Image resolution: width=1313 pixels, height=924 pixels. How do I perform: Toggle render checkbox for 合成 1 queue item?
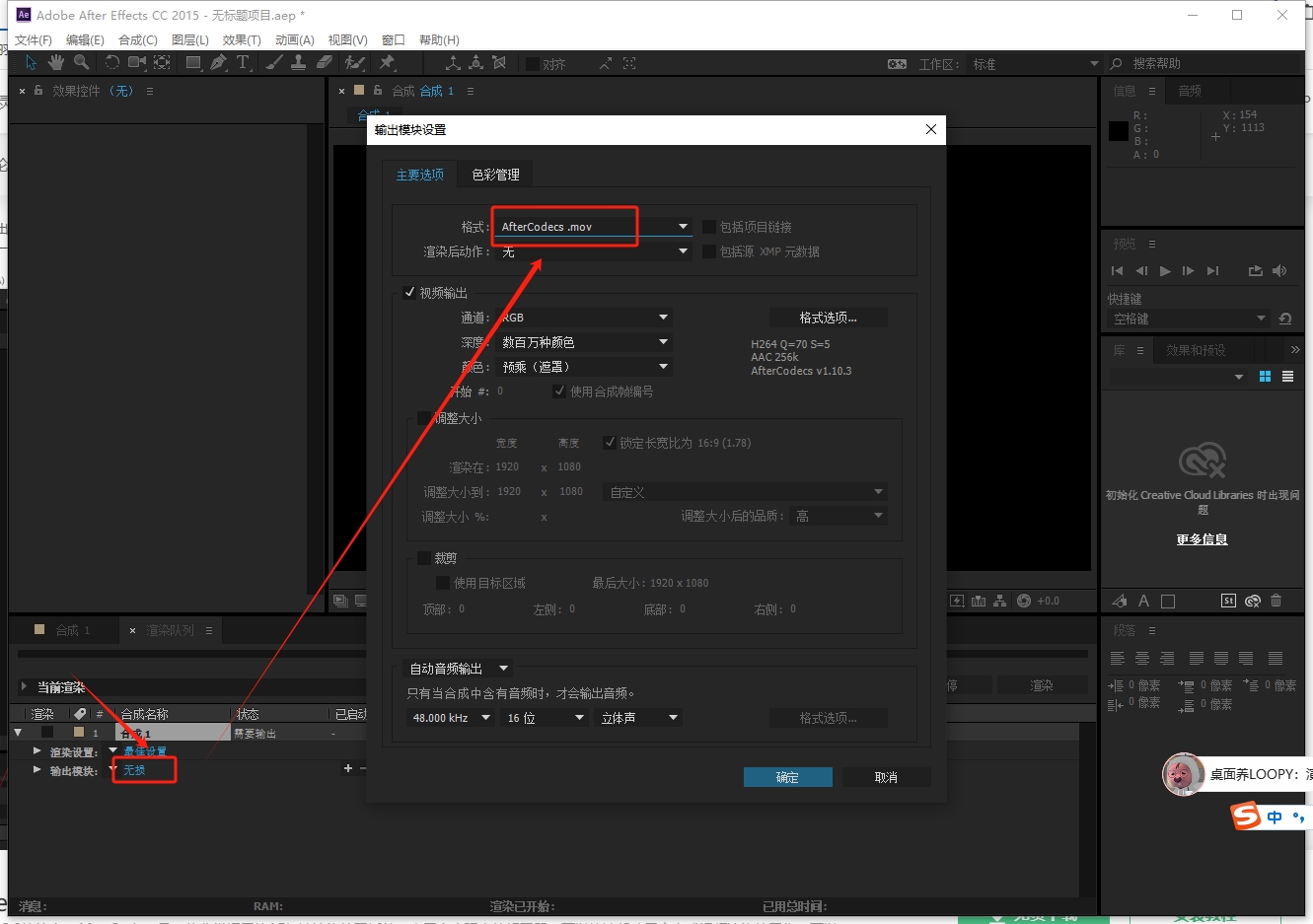[46, 733]
